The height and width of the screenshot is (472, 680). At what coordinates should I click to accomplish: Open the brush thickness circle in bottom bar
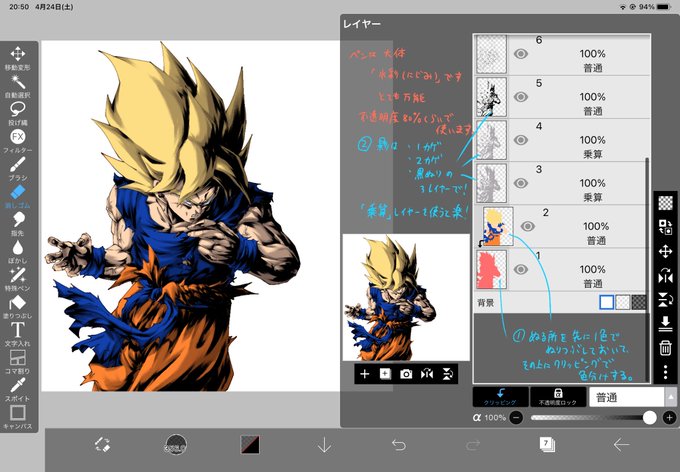pyautogui.click(x=176, y=445)
